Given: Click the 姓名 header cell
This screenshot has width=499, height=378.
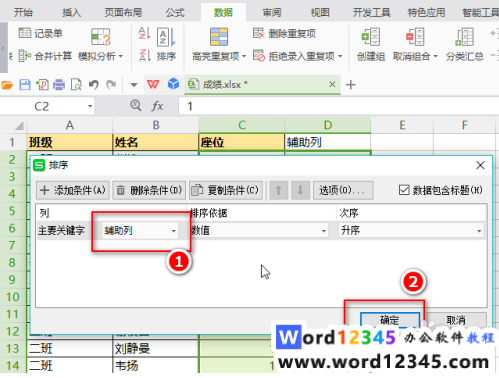Looking at the screenshot, I should pyautogui.click(x=155, y=142).
